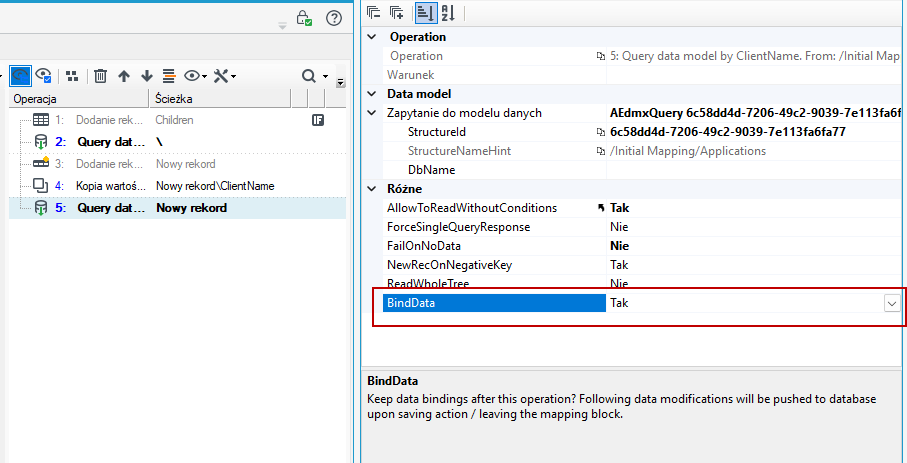This screenshot has height=463, width=907.
Task: Open the eye visibility dropdown in toolbar
Action: click(x=196, y=76)
